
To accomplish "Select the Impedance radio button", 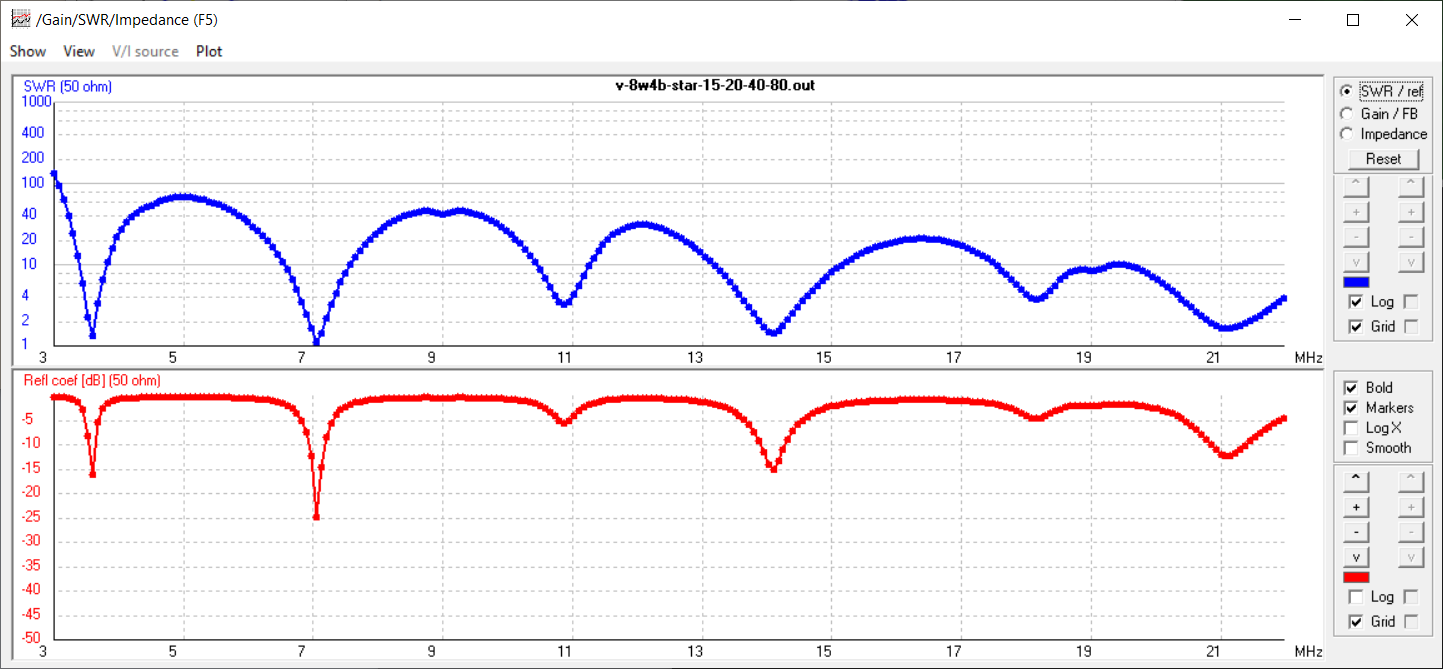I will pyautogui.click(x=1346, y=134).
